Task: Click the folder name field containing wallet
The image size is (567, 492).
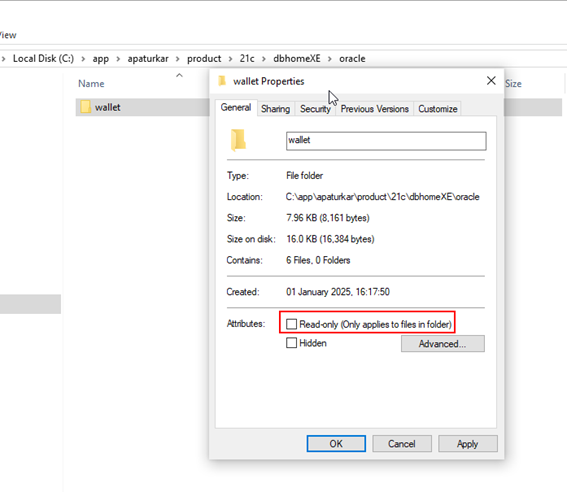Action: coord(386,141)
